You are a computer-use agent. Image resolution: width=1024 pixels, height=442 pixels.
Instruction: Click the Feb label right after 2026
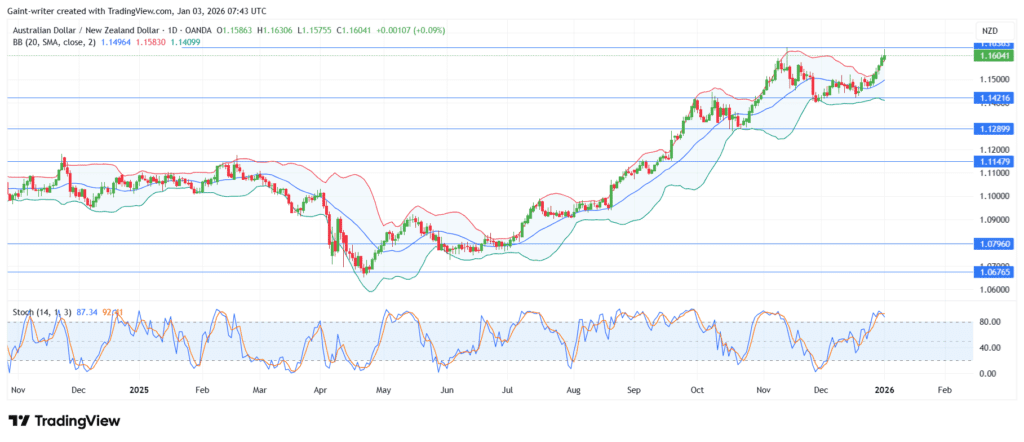point(944,390)
